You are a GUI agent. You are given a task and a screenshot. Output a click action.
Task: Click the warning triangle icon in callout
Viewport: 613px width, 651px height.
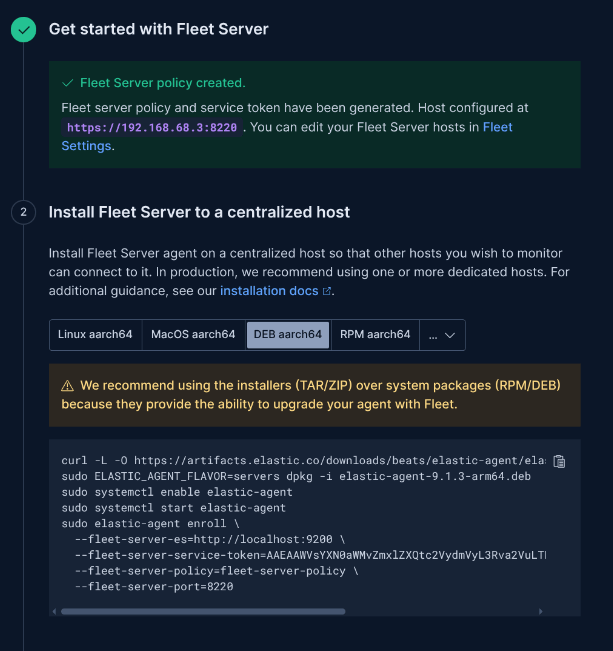point(67,386)
